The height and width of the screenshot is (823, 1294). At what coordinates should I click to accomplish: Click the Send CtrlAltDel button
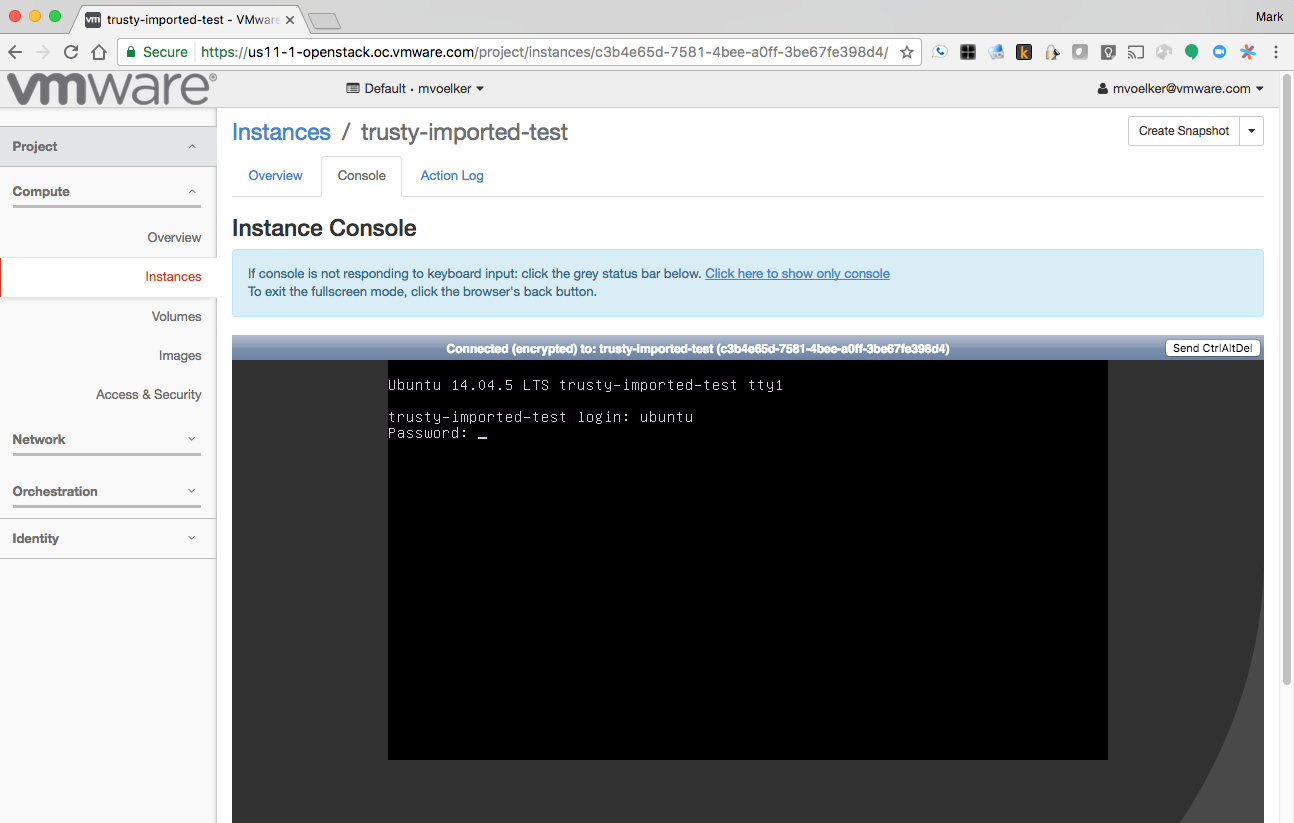click(x=1213, y=348)
